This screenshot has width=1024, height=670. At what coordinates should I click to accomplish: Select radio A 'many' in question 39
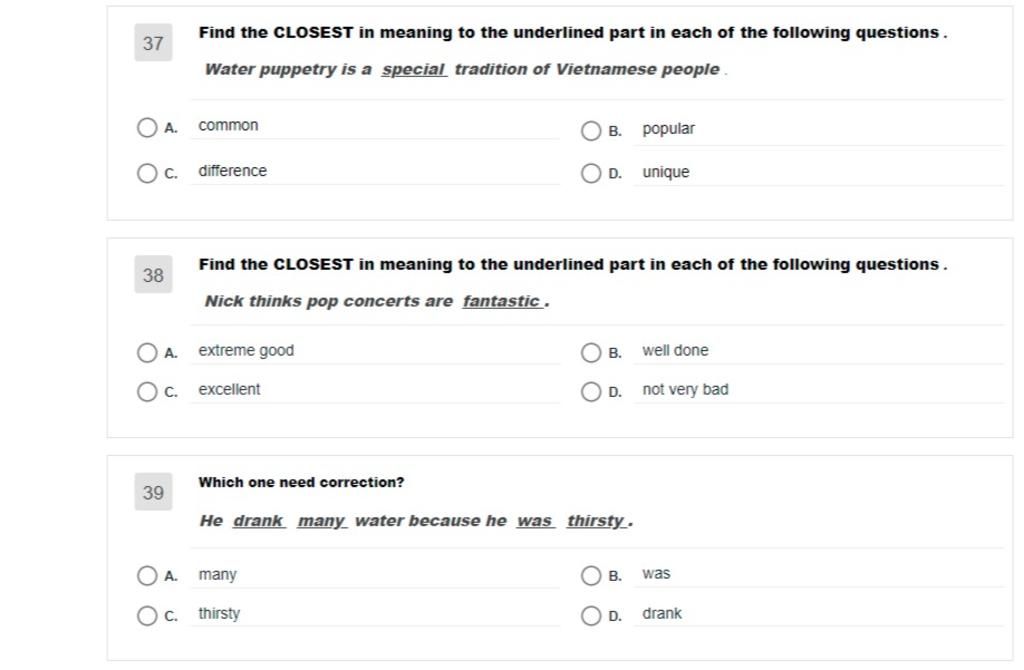(x=147, y=575)
